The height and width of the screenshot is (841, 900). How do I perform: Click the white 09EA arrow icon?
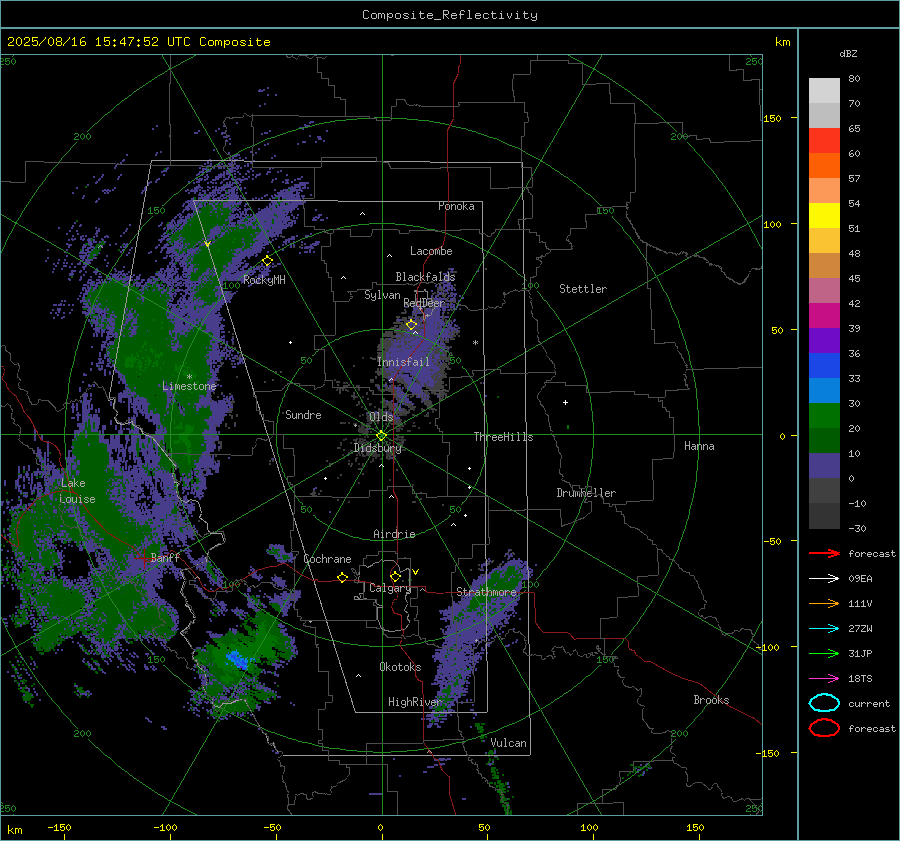pyautogui.click(x=824, y=579)
